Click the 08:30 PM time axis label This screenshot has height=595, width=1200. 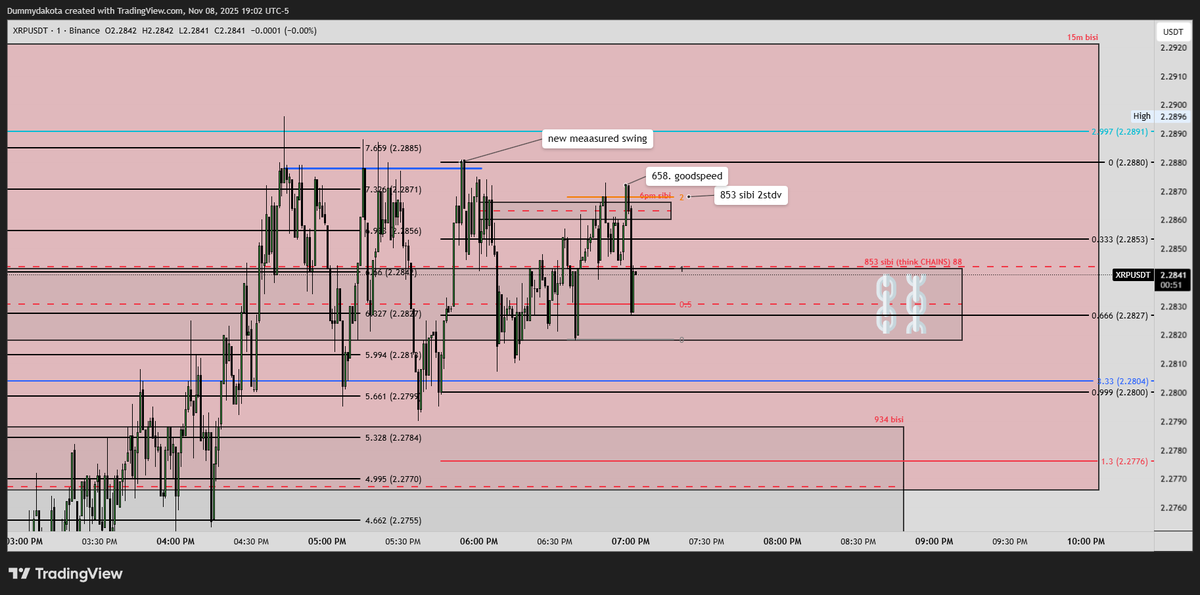point(858,541)
